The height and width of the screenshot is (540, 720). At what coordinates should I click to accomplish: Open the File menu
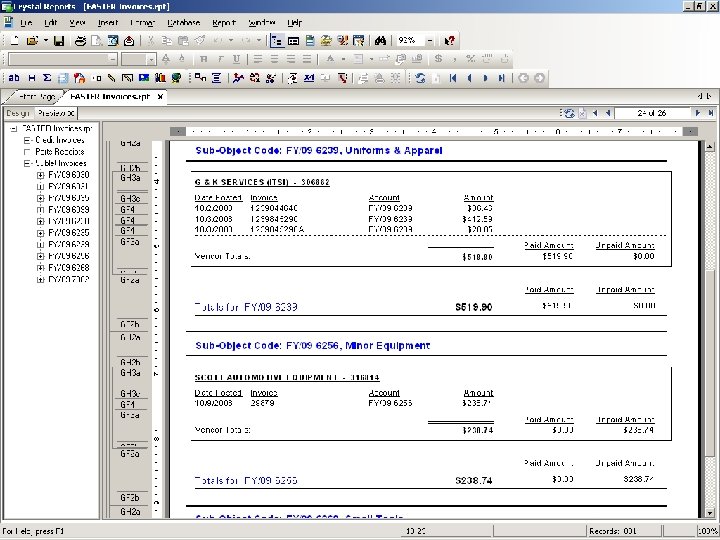click(25, 22)
